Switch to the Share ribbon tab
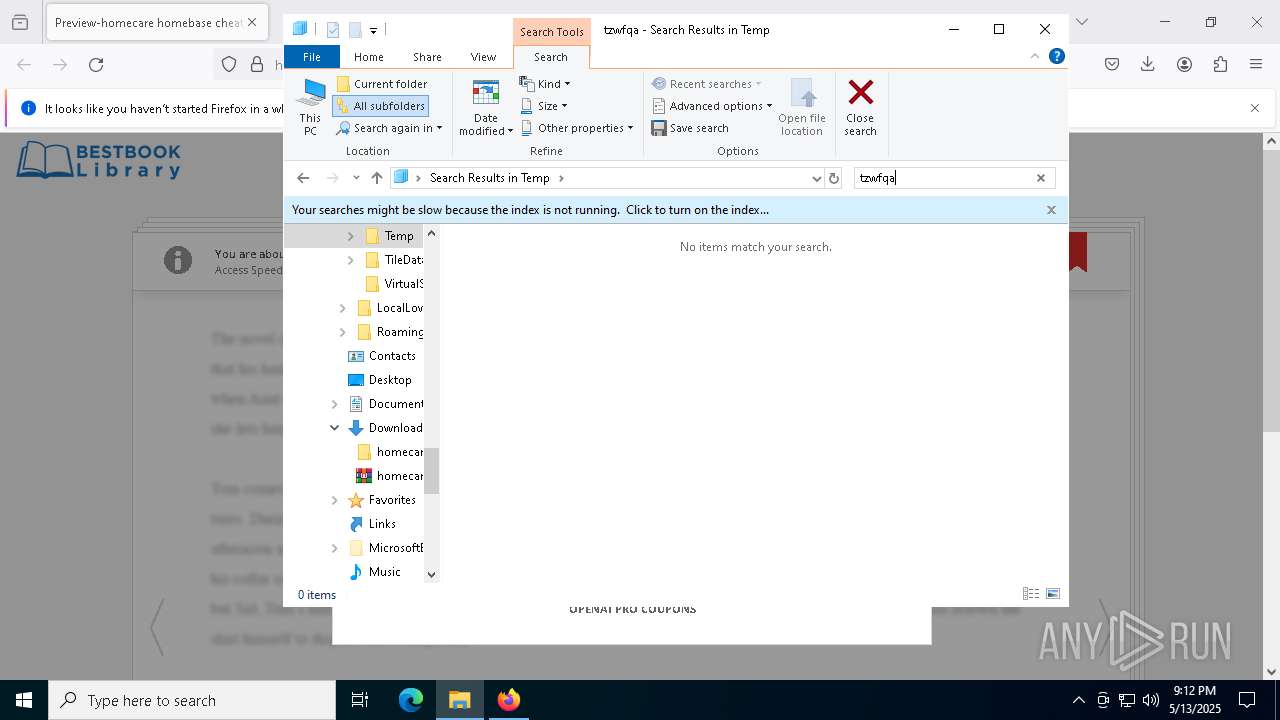 [427, 57]
